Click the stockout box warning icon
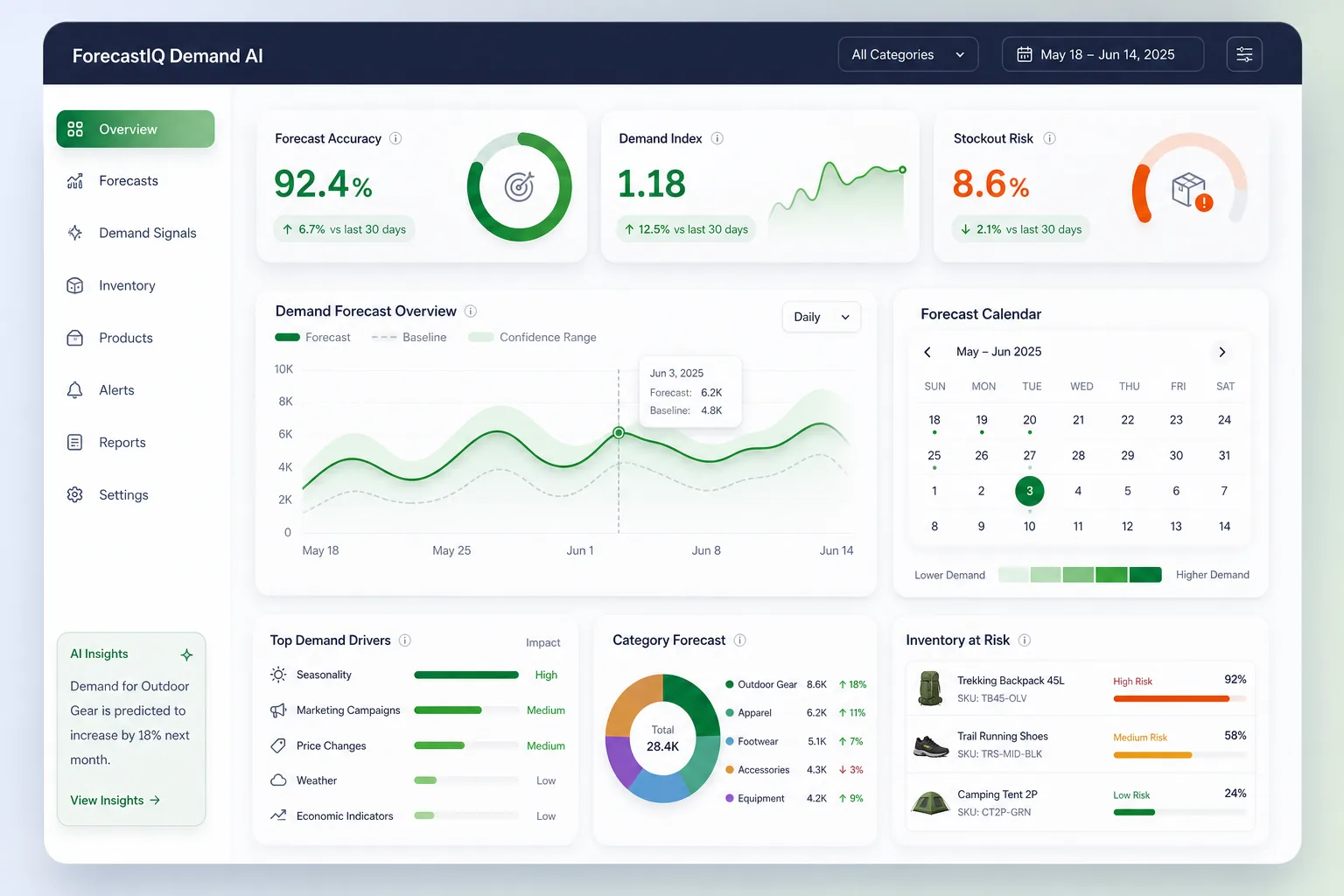1344x896 pixels. point(1191,190)
